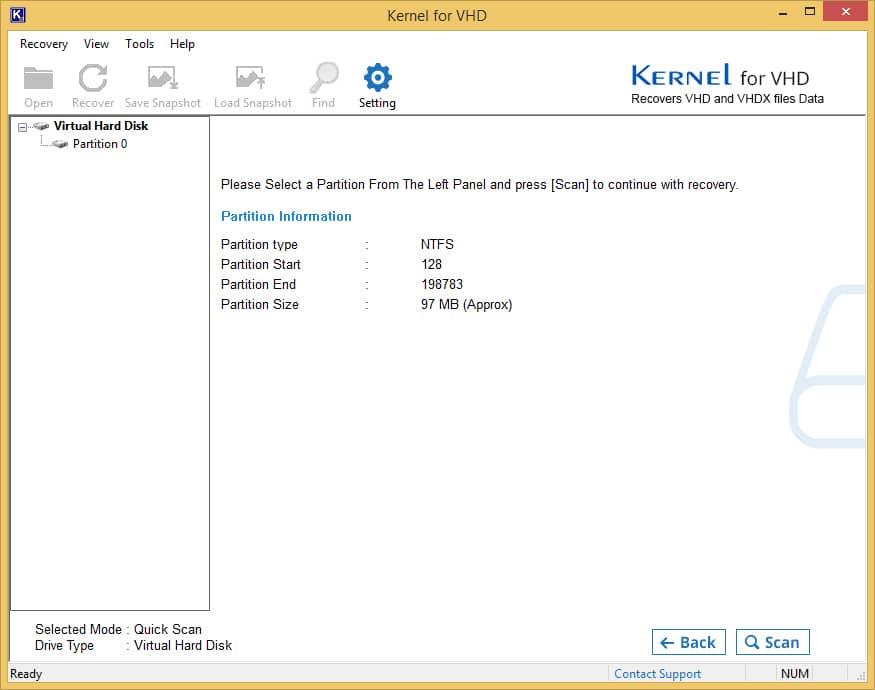
Task: Click the Partition Start label
Action: click(261, 265)
